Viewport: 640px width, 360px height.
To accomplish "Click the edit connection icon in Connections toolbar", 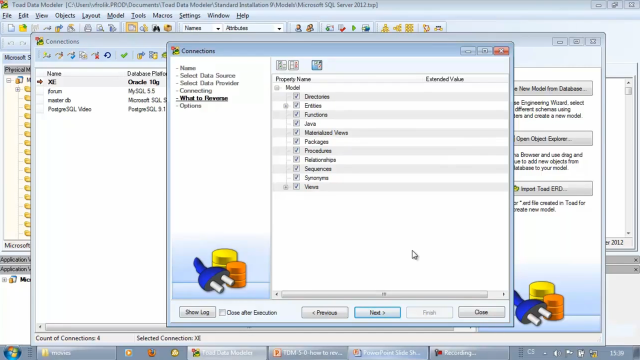I will coord(59,56).
